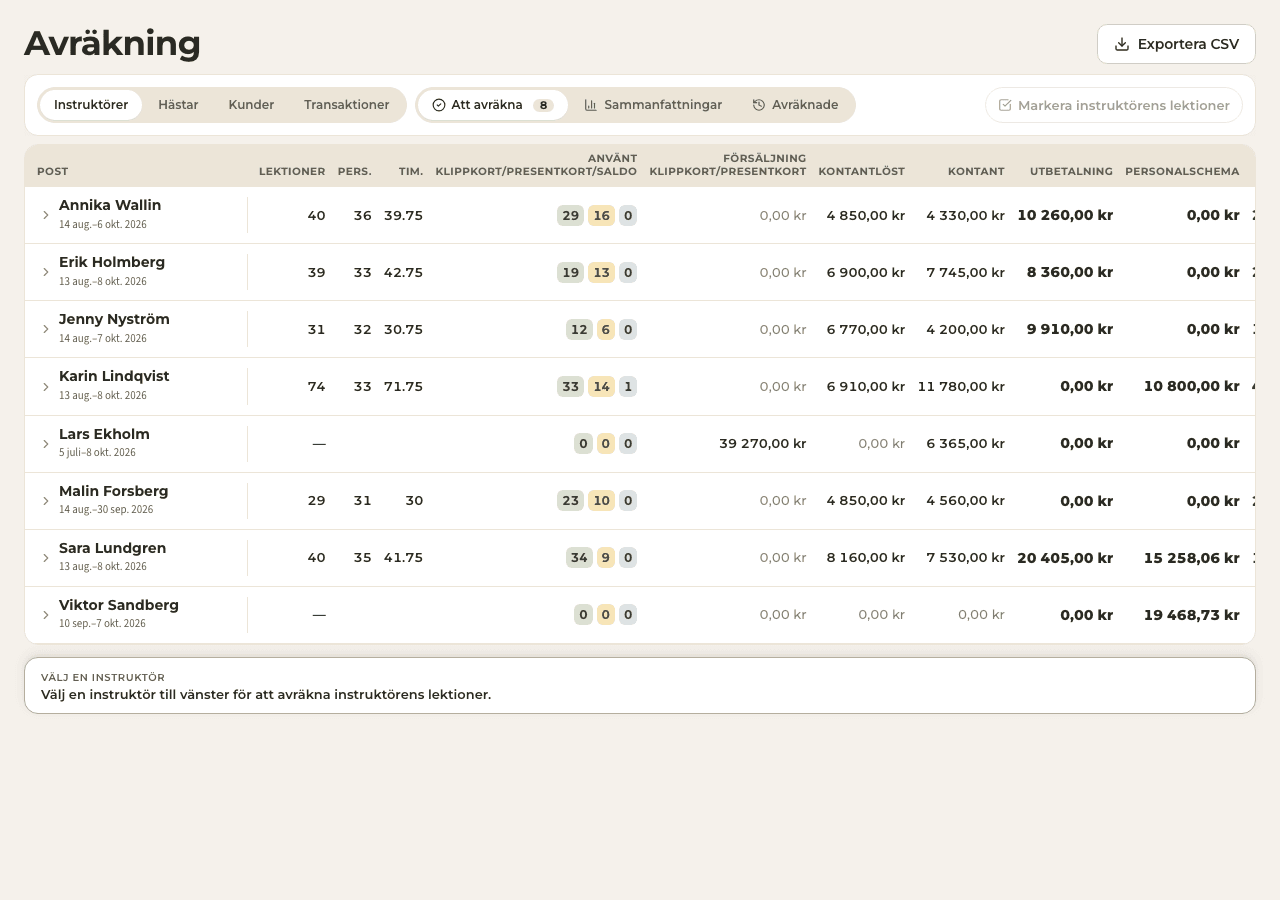
Task: Expand the Viktor Sandberg row
Action: [45, 614]
